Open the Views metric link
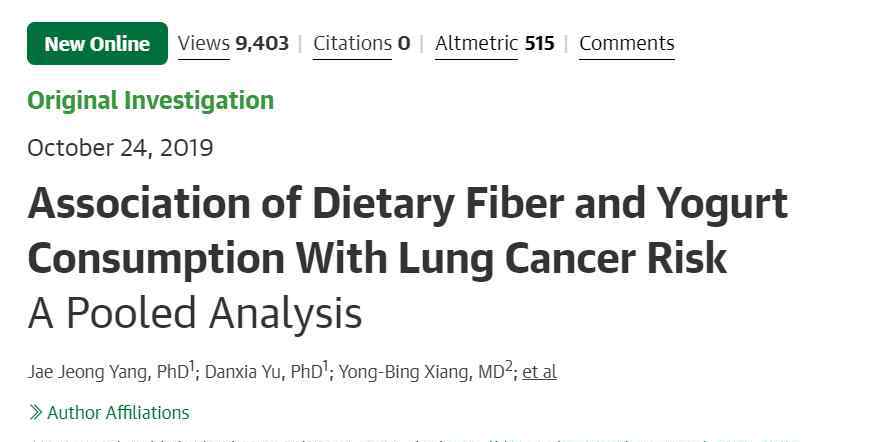 (x=204, y=44)
